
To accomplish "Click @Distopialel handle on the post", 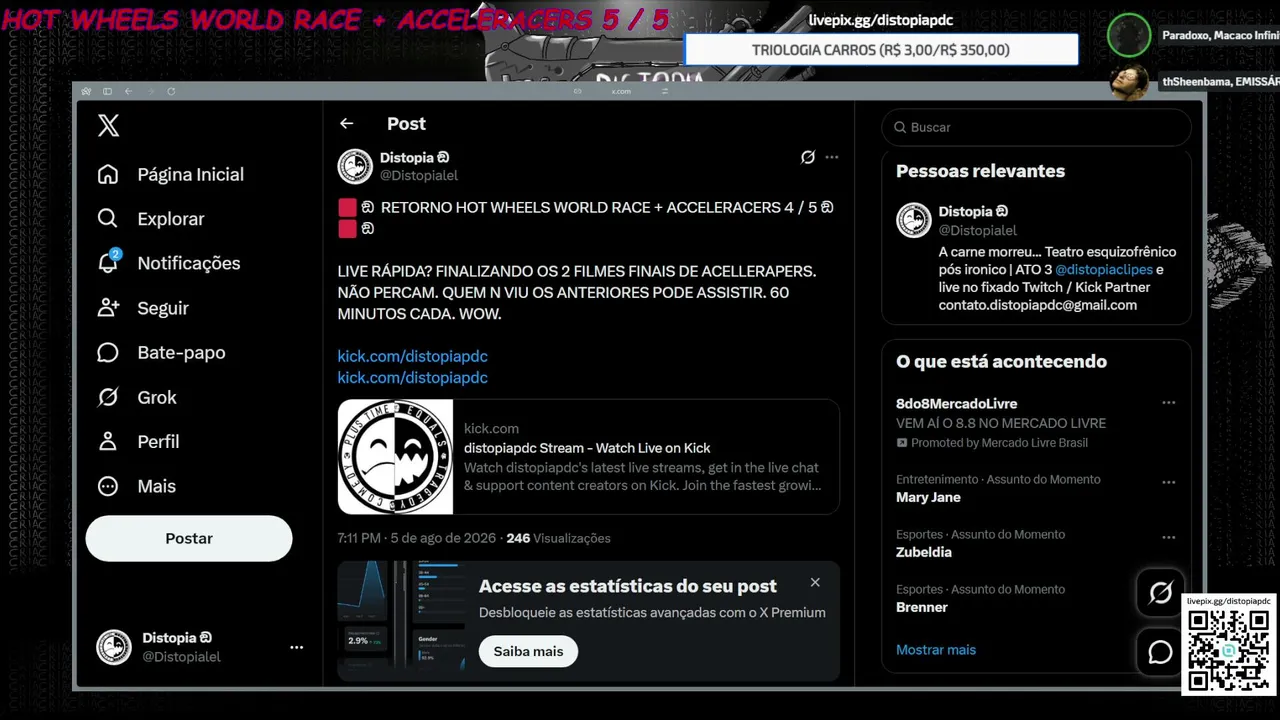I will 419,176.
